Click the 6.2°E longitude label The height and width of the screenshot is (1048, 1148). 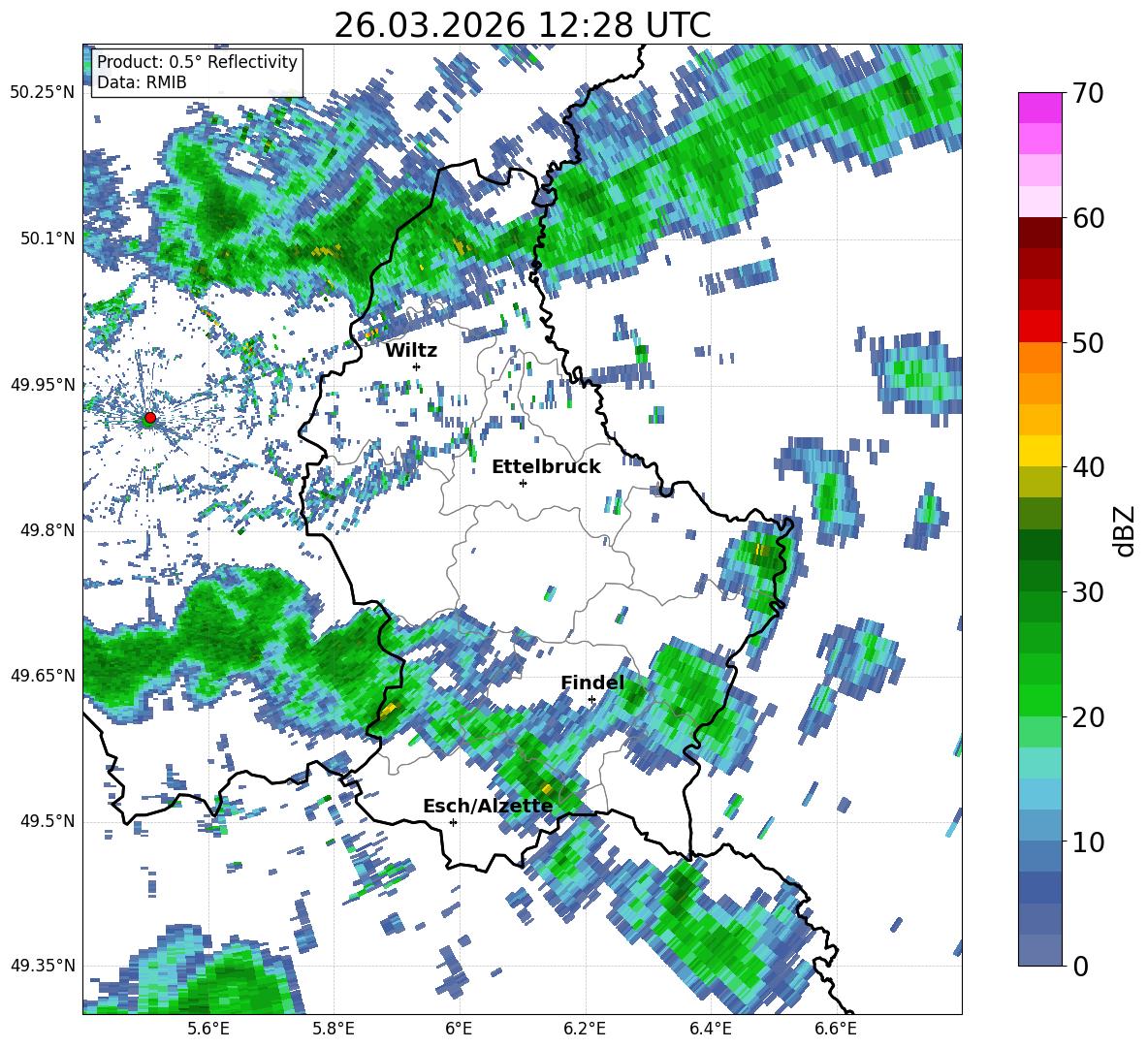(585, 1029)
